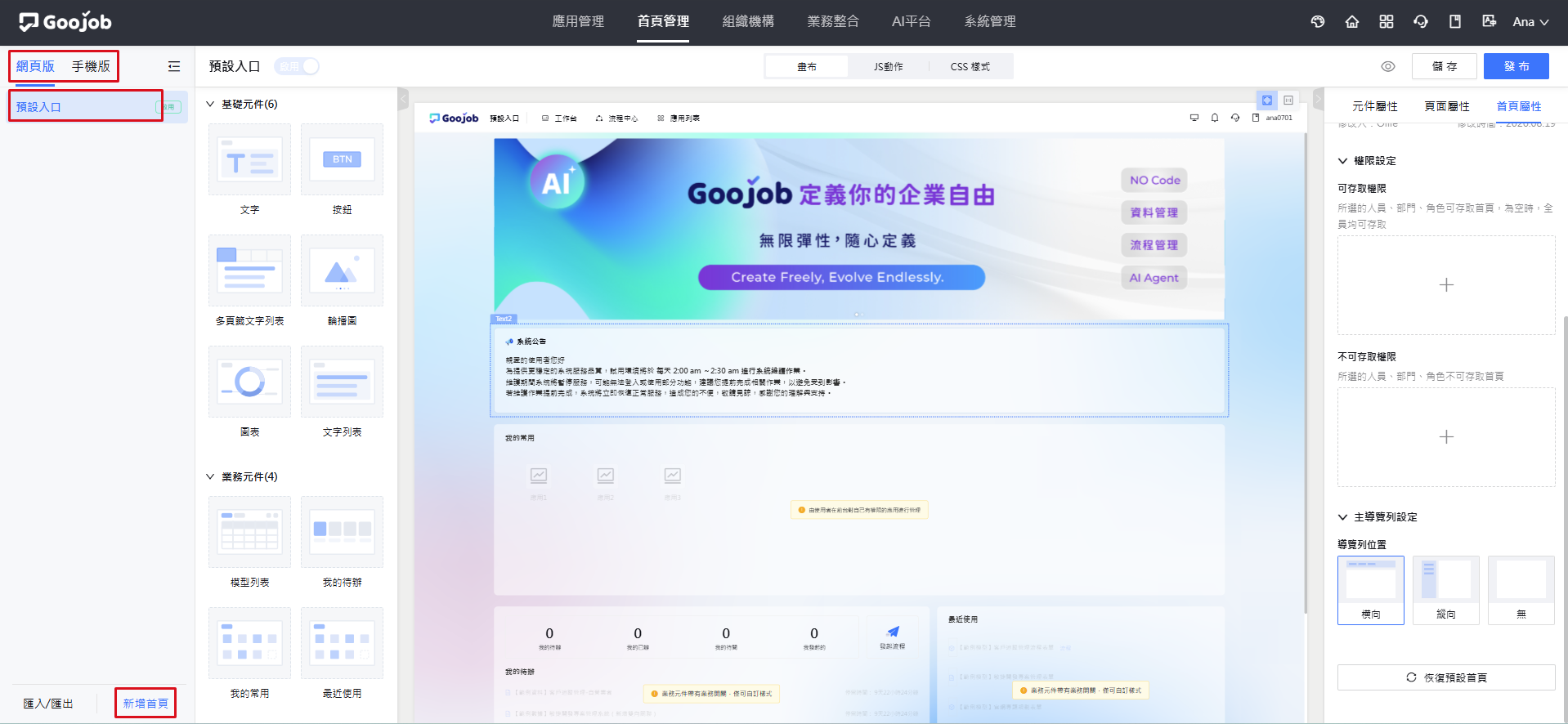Viewport: 1568px width, 724px height.
Task: Open 業務整合 menu
Action: pyautogui.click(x=833, y=21)
